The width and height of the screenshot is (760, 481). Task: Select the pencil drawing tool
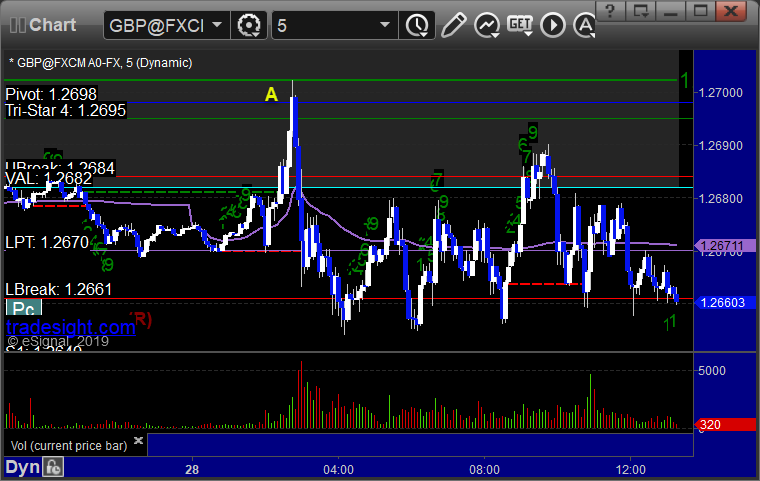pyautogui.click(x=454, y=25)
